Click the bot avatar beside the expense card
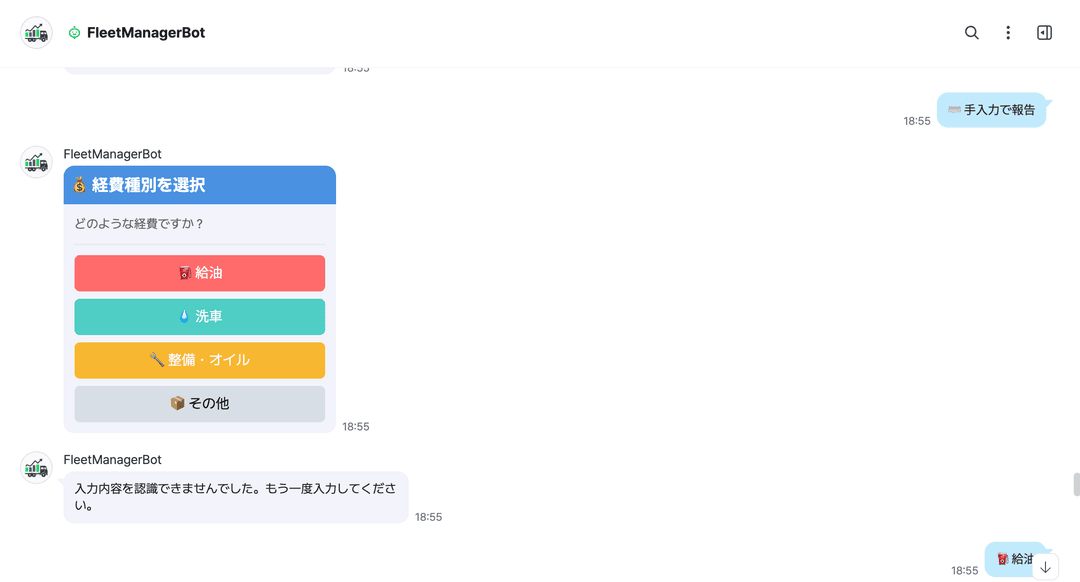This screenshot has width=1080, height=582. pos(36,161)
